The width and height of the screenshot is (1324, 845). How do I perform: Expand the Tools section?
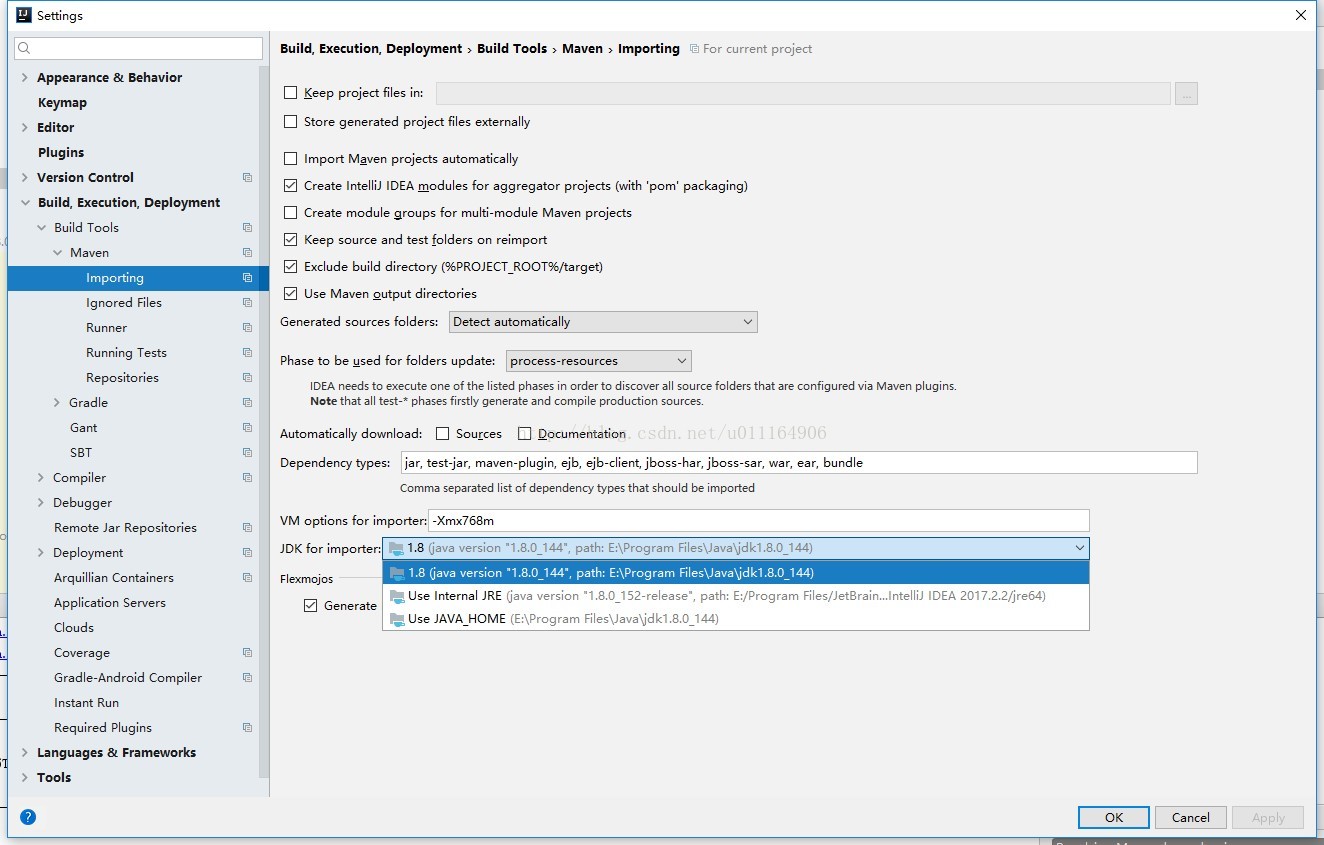pyautogui.click(x=24, y=778)
